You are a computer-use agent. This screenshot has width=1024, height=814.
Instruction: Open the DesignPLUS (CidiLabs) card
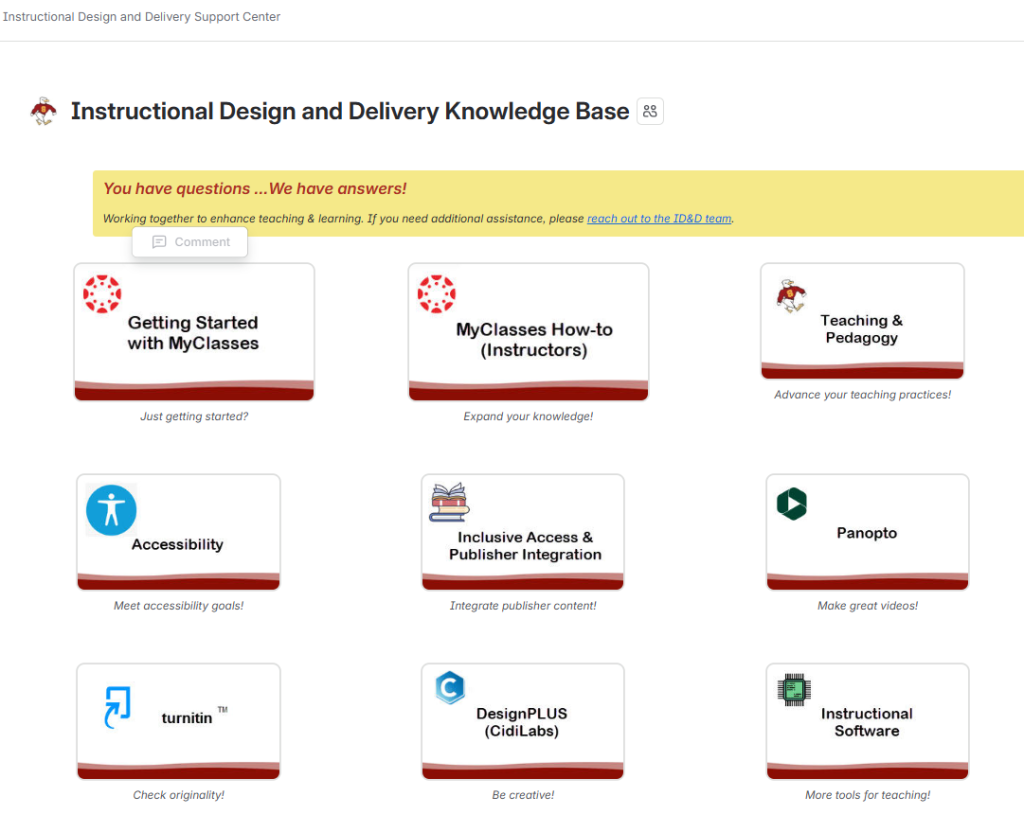point(522,721)
